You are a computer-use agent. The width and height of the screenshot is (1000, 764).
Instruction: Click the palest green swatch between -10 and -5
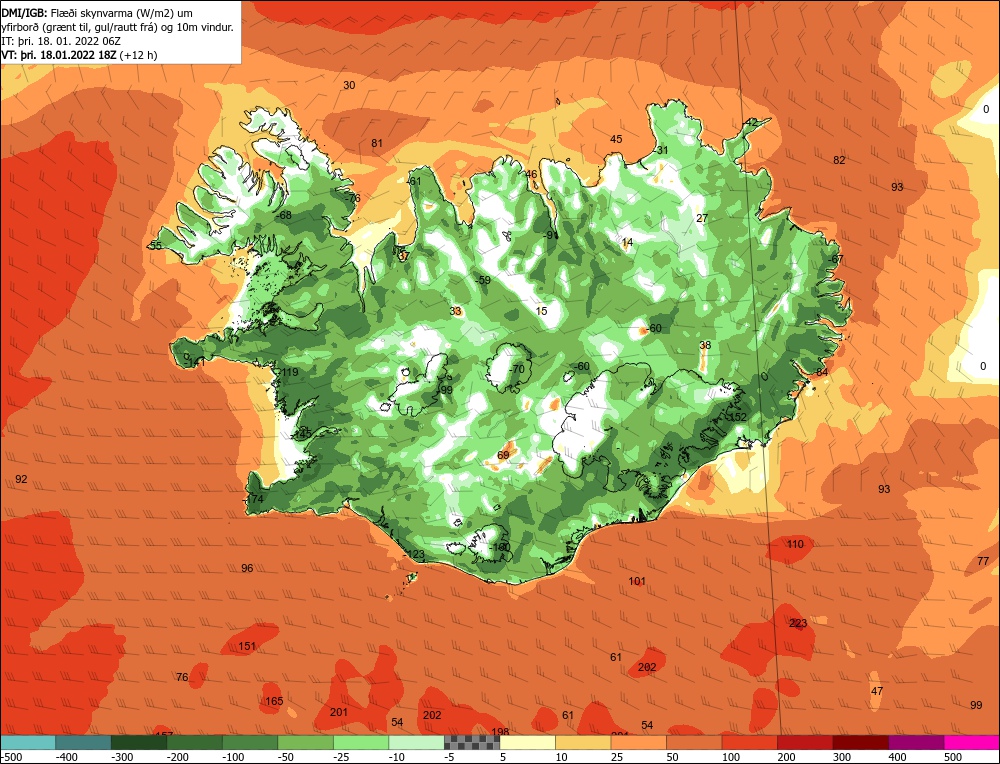tap(416, 742)
